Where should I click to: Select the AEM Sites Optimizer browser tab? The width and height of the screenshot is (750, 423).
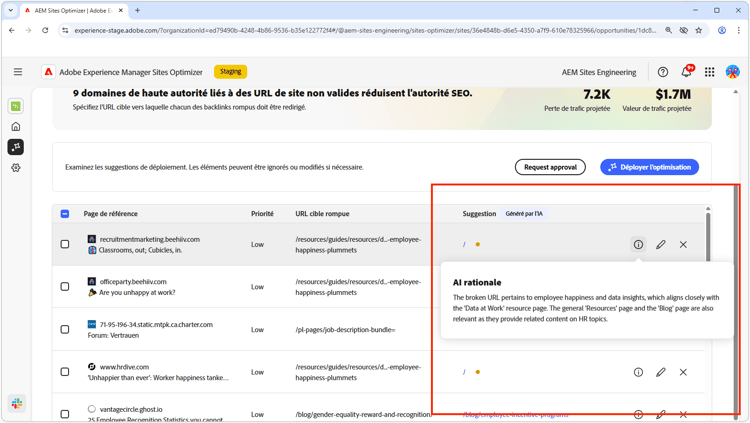[x=72, y=10]
